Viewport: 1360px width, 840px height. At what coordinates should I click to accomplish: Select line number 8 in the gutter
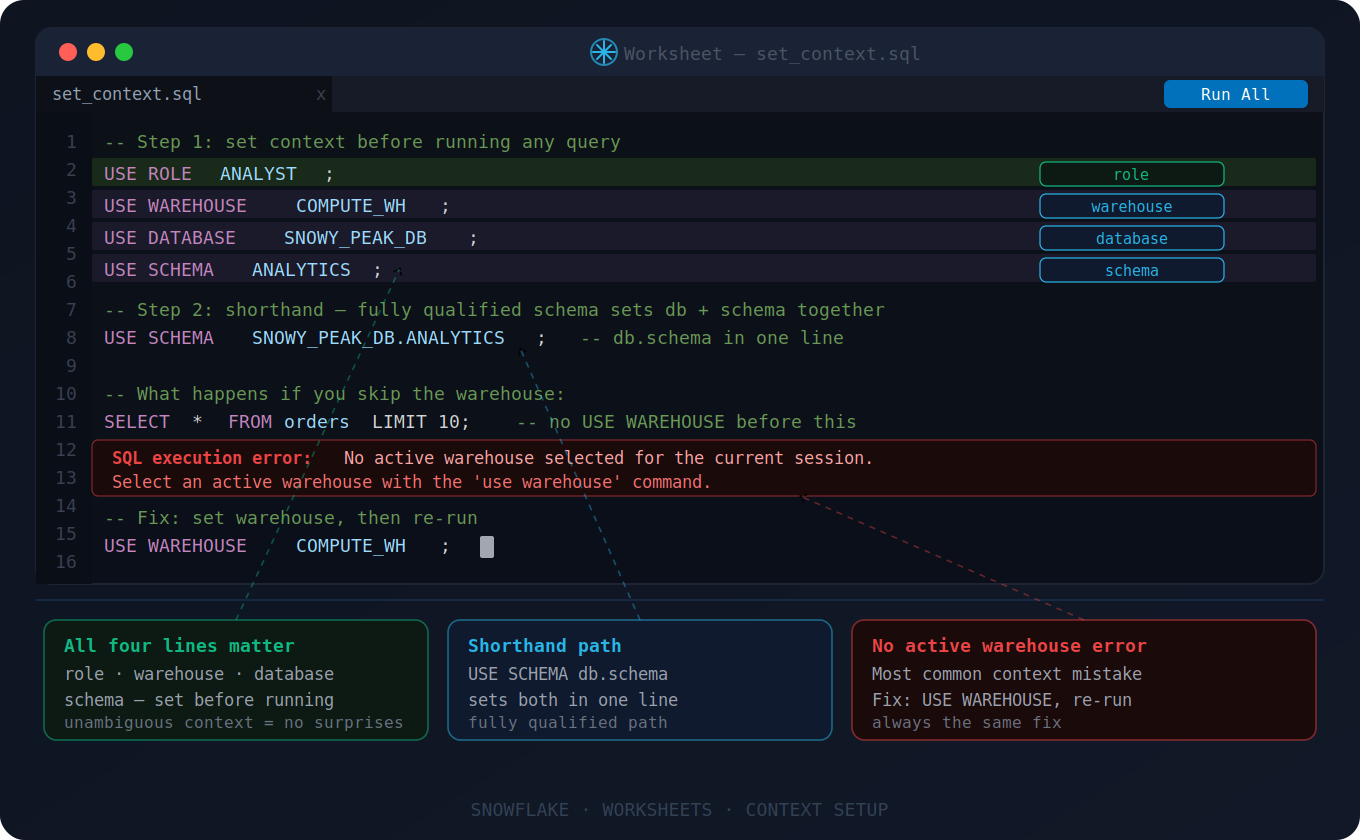coord(71,338)
